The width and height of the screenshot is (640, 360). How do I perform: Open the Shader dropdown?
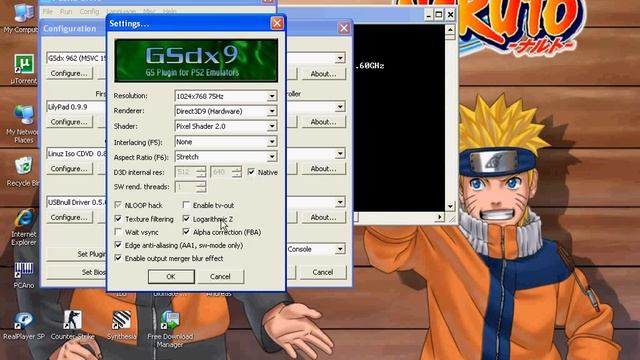point(272,126)
